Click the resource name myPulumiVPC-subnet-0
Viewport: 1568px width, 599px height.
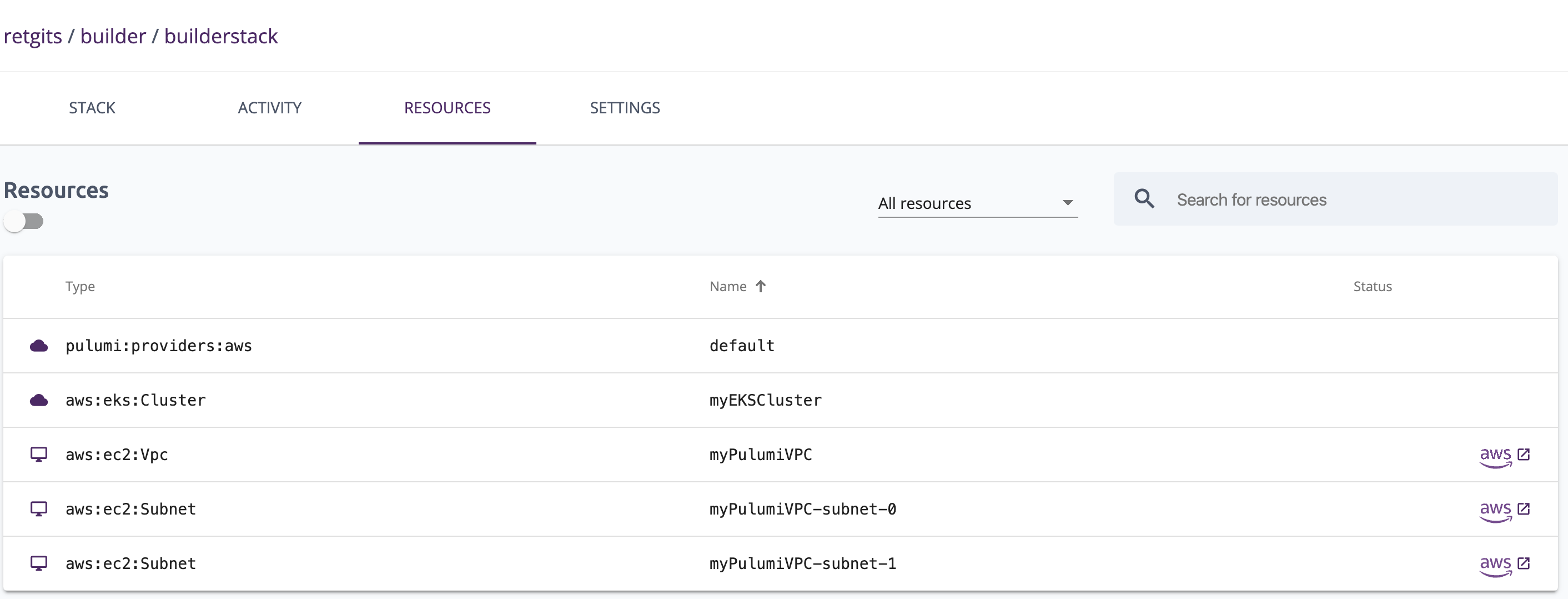(803, 509)
